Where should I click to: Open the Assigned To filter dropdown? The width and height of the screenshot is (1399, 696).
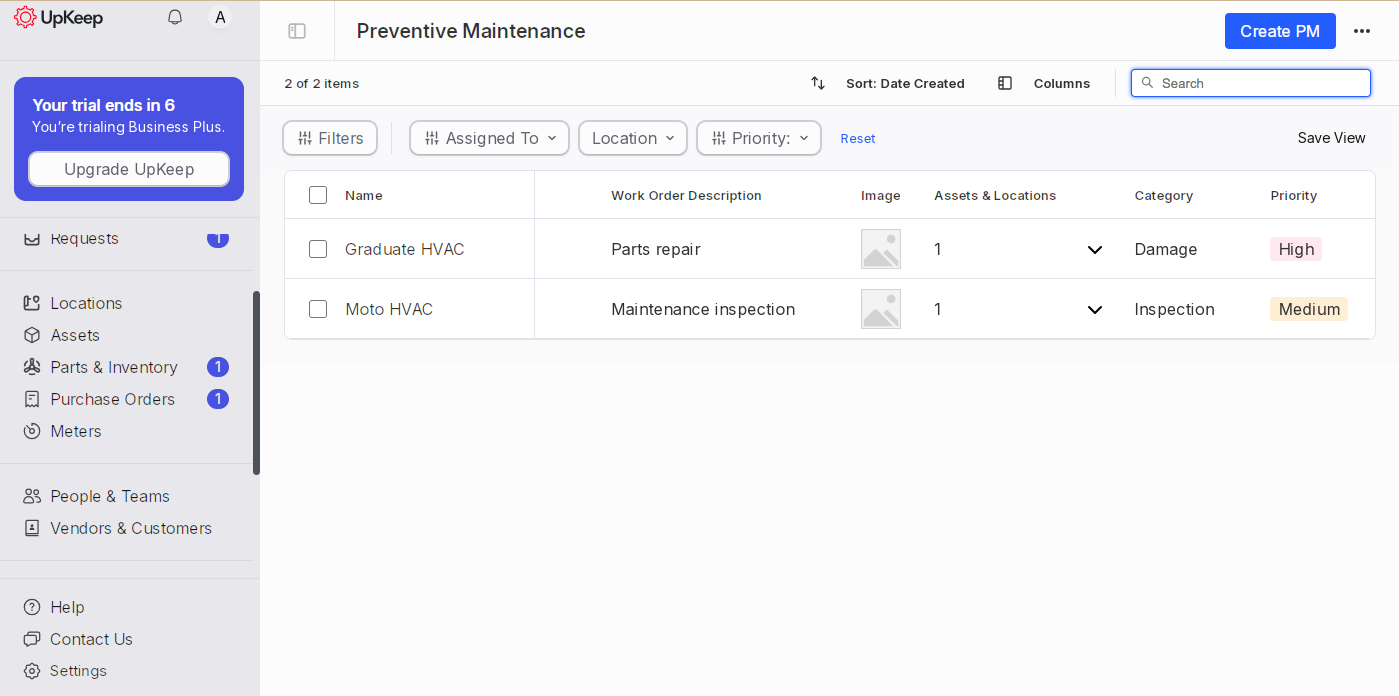click(x=489, y=138)
